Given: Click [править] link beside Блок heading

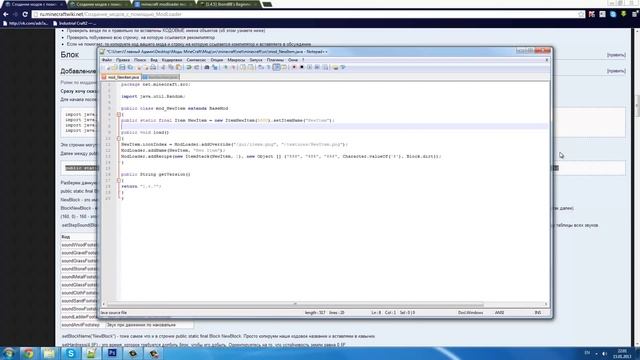Looking at the screenshot, I should point(616,55).
